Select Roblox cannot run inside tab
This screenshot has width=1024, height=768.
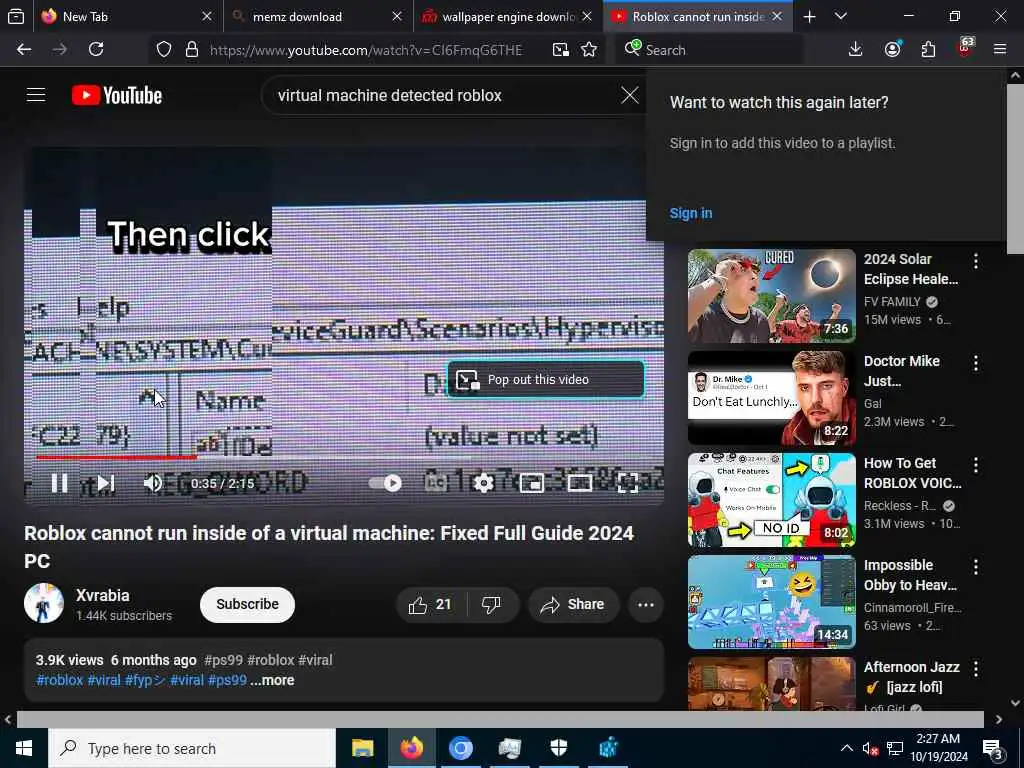coord(697,17)
